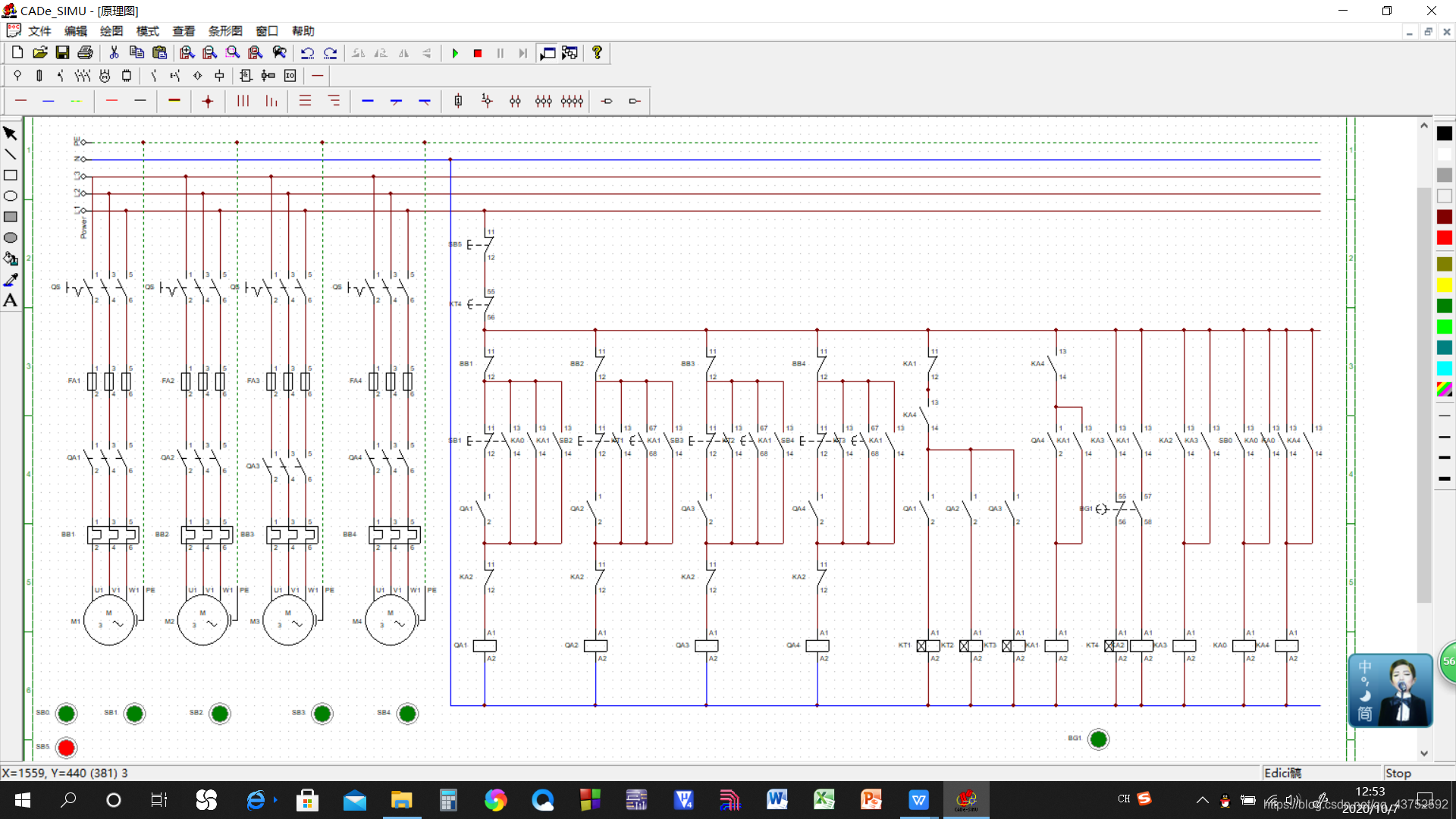Open the 模式 menu
This screenshot has width=1456, height=819.
pos(147,31)
